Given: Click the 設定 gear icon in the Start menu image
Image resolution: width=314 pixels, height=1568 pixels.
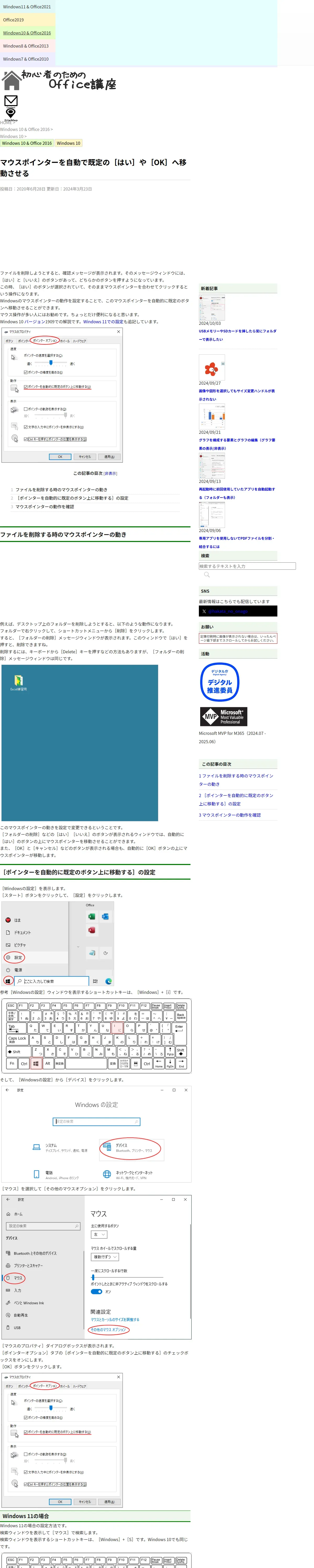Looking at the screenshot, I should pos(8,958).
